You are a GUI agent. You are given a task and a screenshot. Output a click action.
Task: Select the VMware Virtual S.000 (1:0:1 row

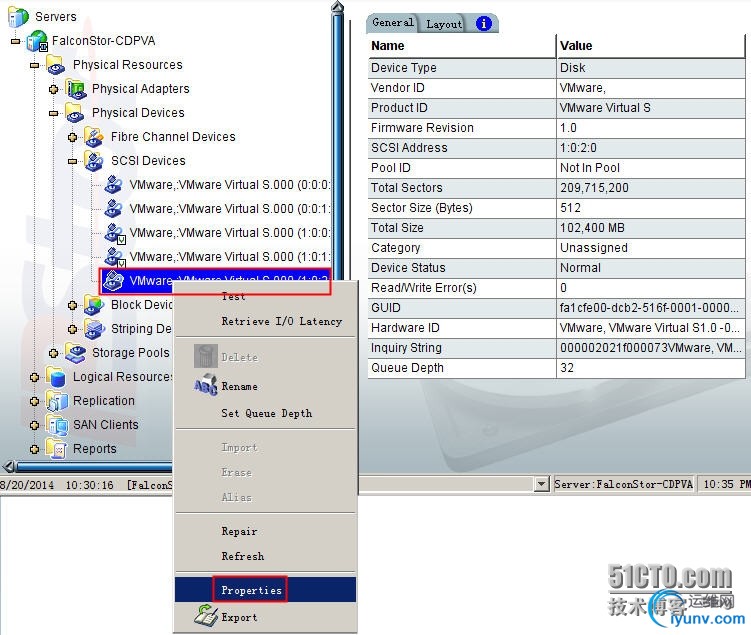click(x=229, y=257)
